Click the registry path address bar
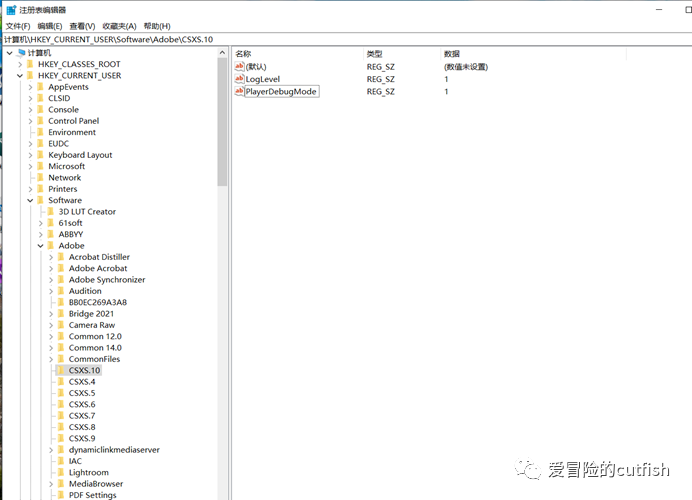The height and width of the screenshot is (500, 692). click(347, 39)
